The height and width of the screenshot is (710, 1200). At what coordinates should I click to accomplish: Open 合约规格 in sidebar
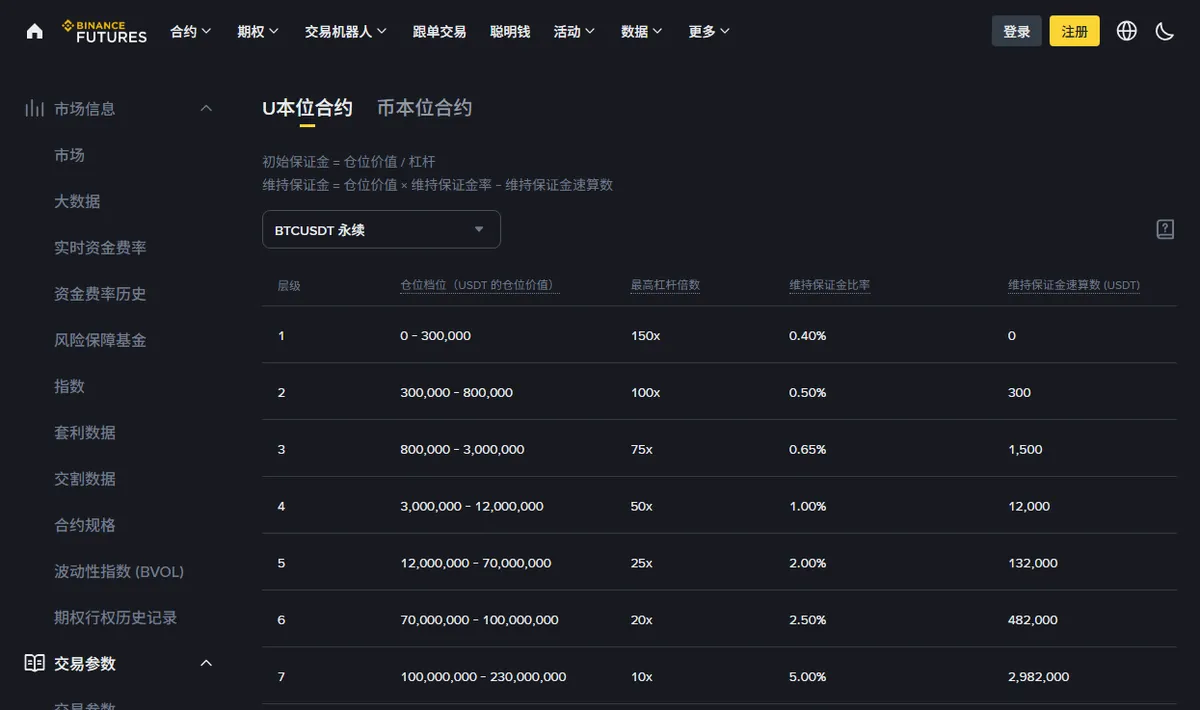85,525
